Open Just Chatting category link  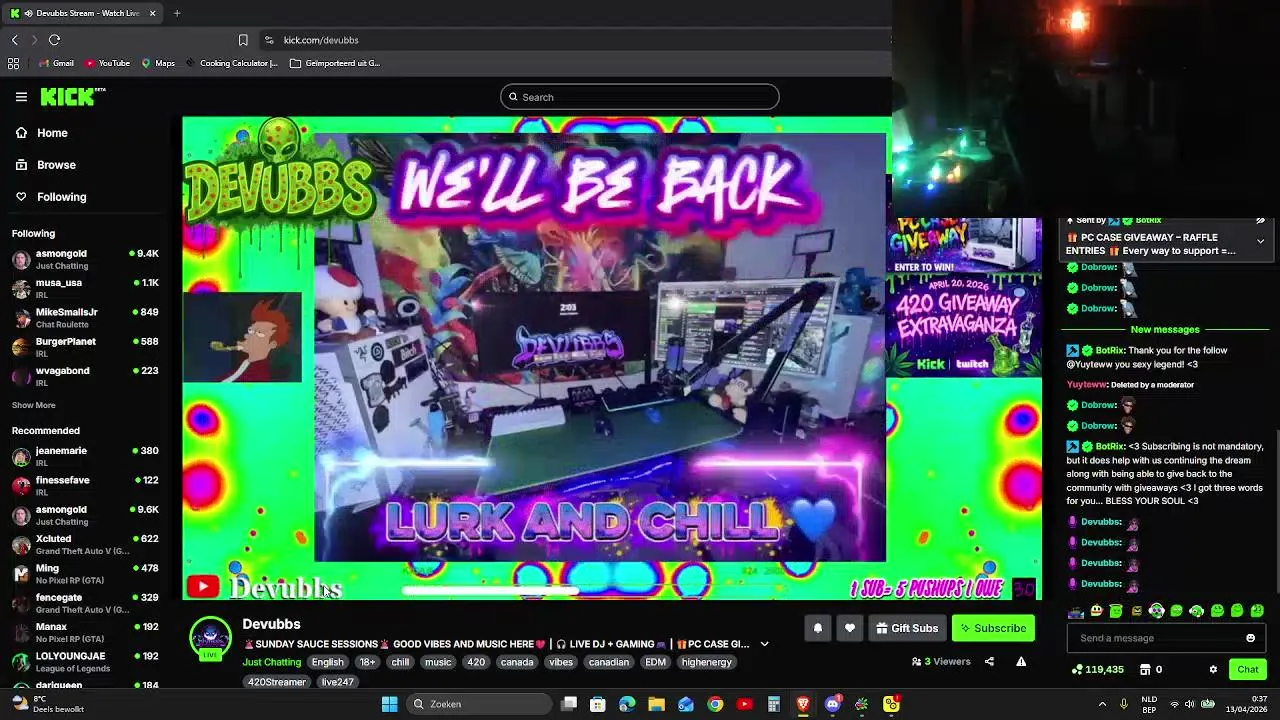coord(271,662)
